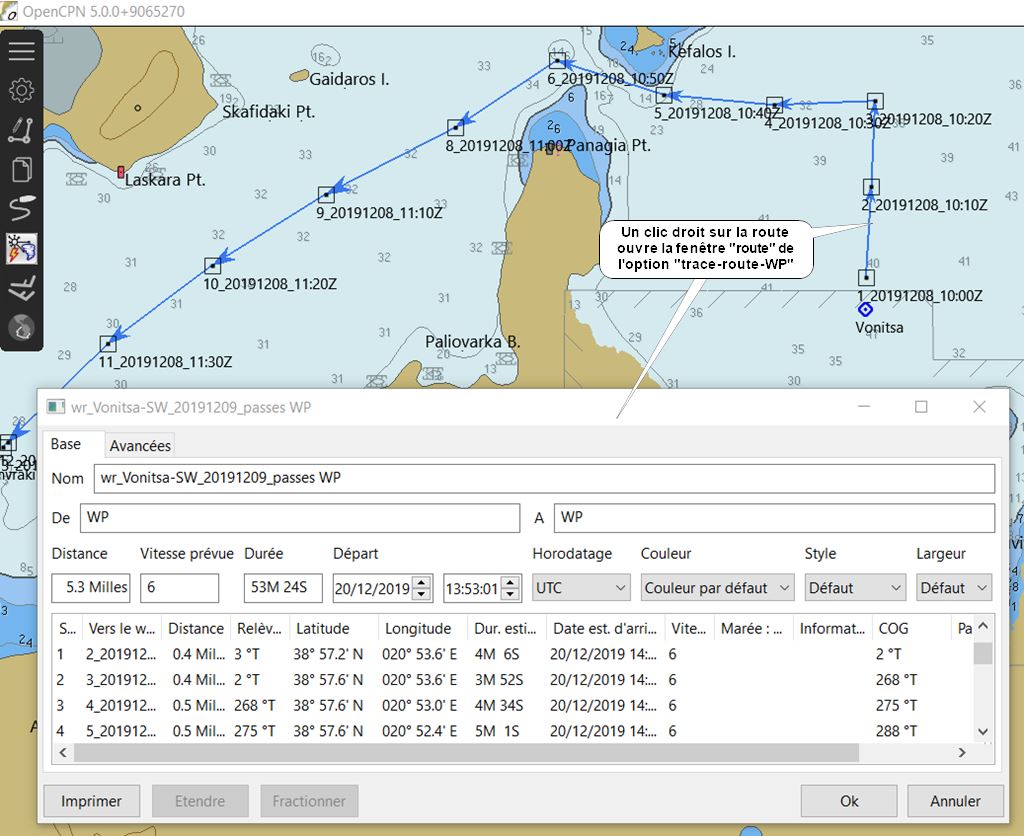The image size is (1024, 836).
Task: Click in the Vitesse prévue field
Action: click(179, 588)
